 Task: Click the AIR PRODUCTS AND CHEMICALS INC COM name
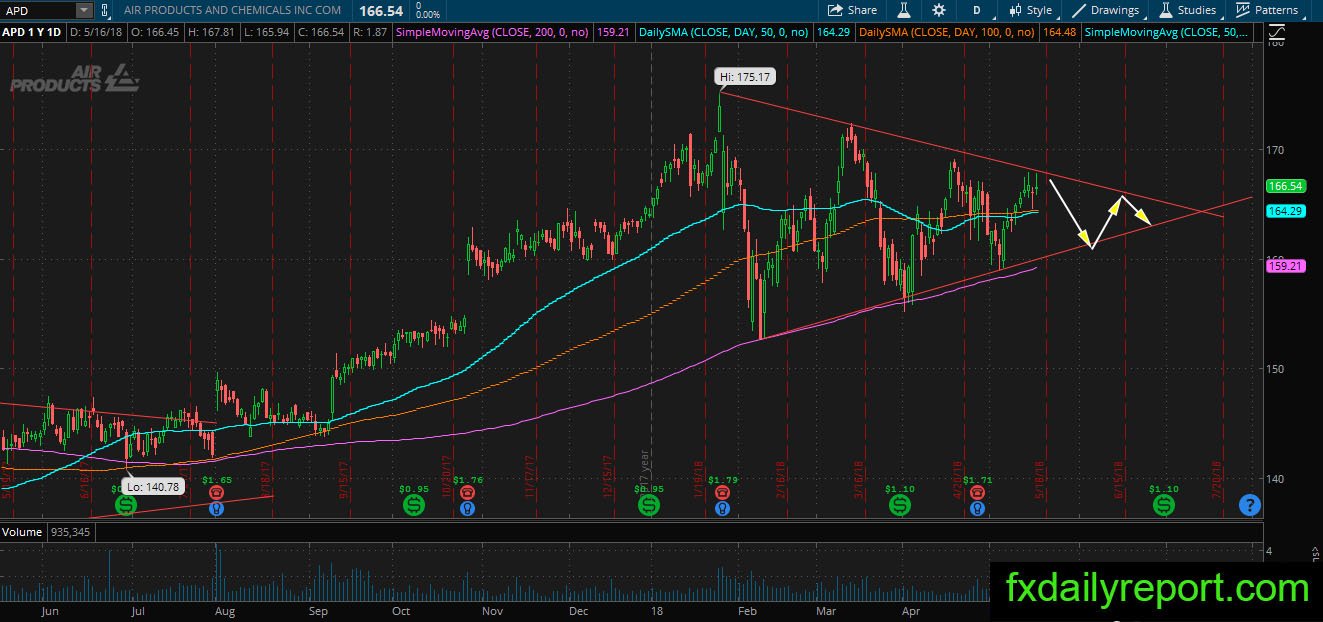point(232,10)
